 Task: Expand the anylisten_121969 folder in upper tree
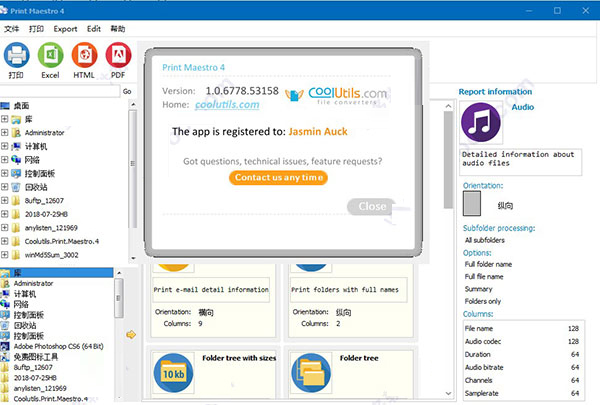click(4, 227)
